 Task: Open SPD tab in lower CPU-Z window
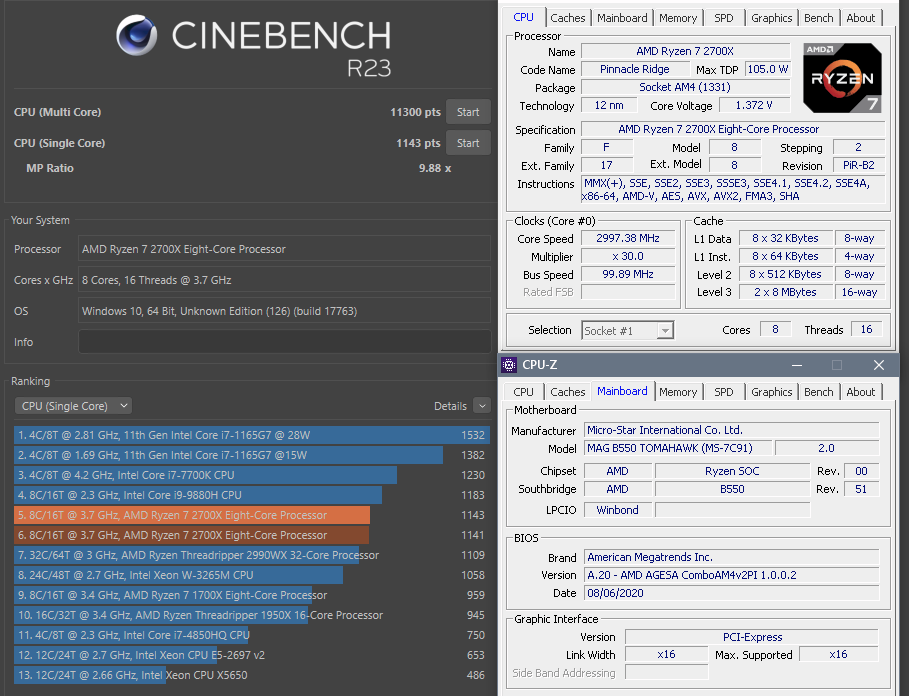[x=723, y=392]
